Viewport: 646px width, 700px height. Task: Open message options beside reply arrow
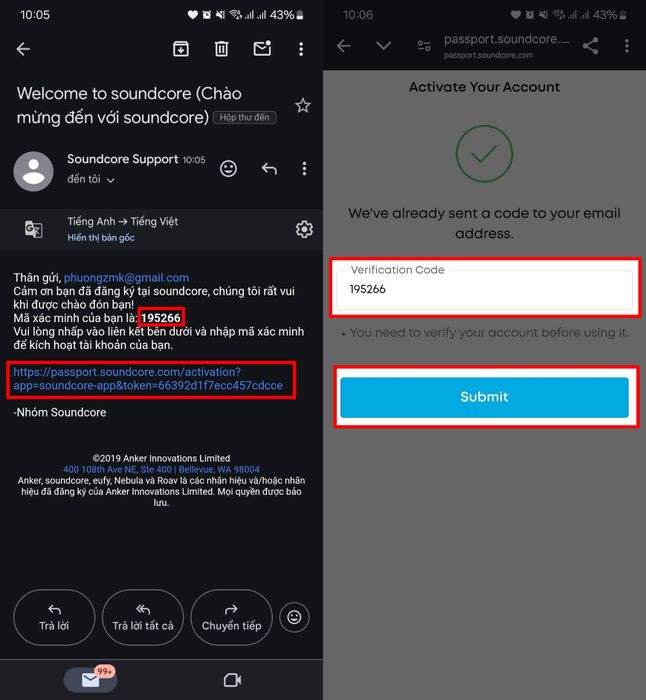(x=304, y=169)
